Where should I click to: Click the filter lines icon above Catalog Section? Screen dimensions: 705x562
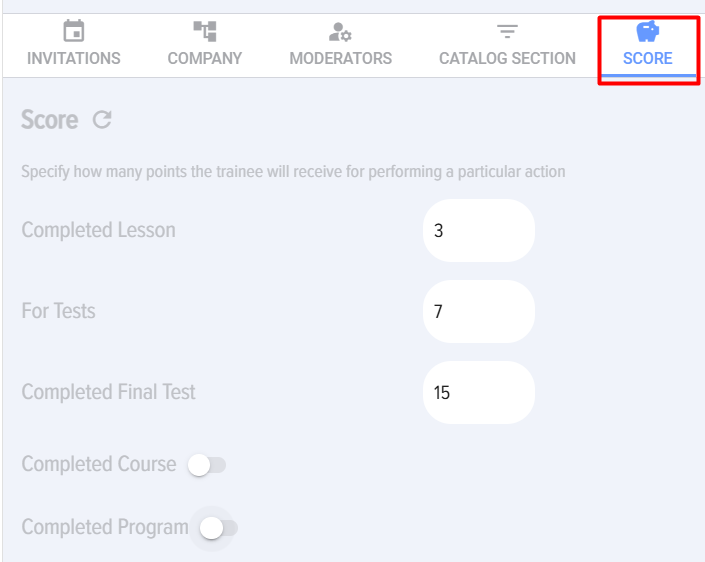507,32
